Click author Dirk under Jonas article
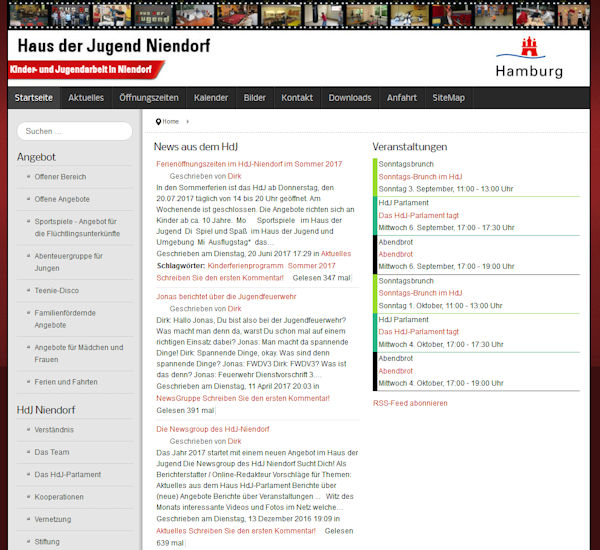Screen dimensions: 600x550 235,309
